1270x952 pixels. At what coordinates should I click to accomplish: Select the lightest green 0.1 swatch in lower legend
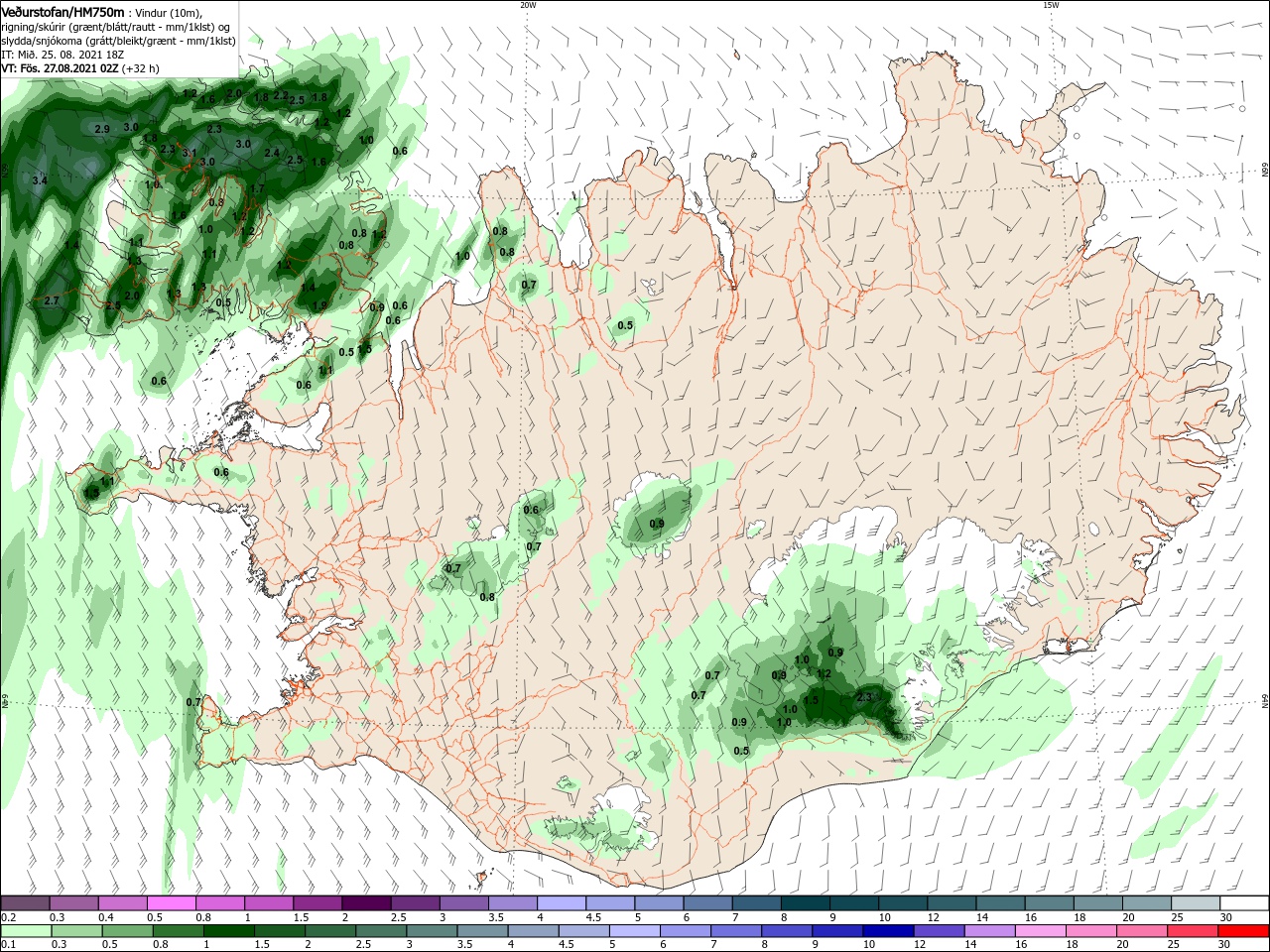click(25, 931)
